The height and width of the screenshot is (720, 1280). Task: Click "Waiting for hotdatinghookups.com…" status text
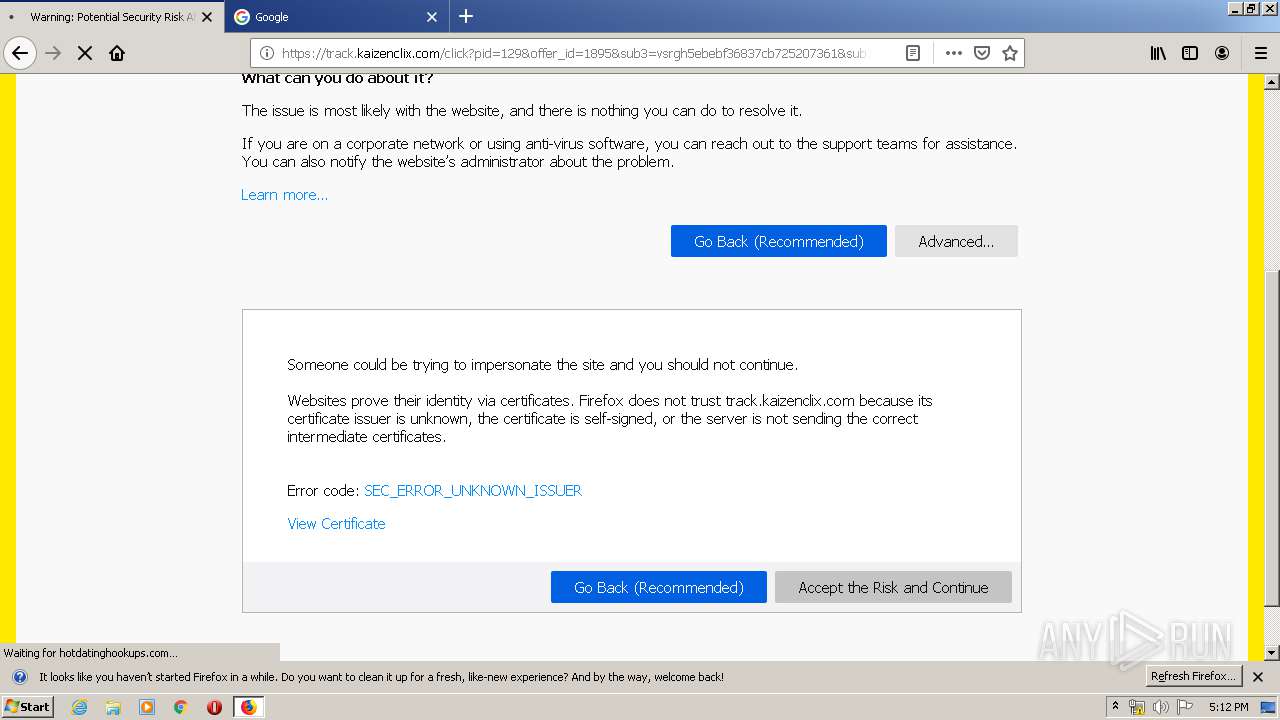[90, 653]
